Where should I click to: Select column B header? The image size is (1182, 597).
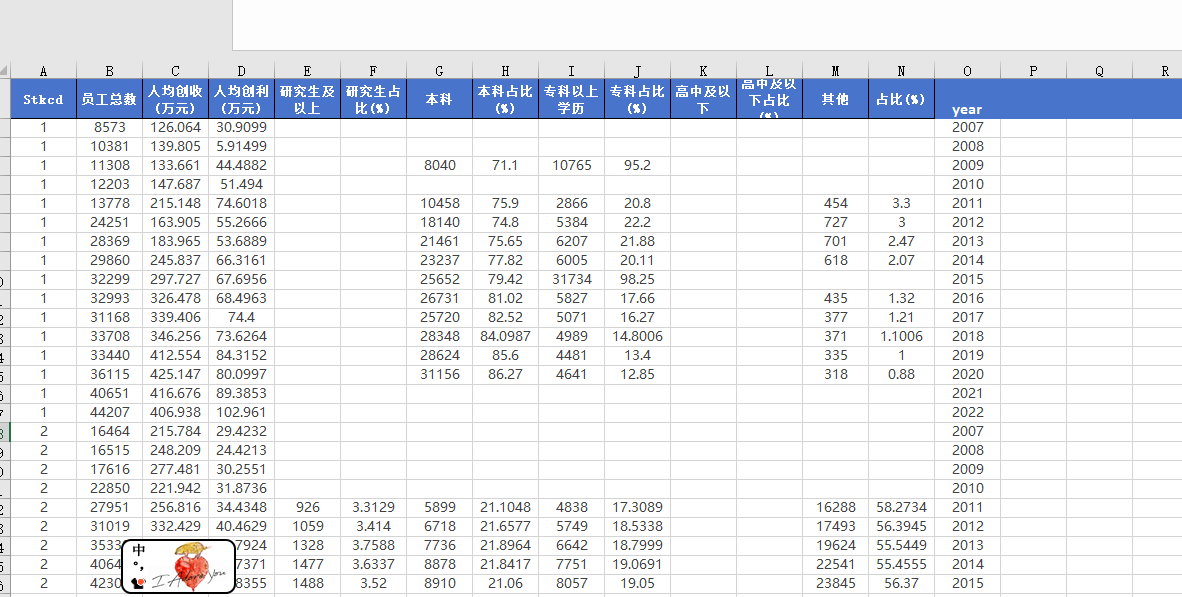point(109,71)
